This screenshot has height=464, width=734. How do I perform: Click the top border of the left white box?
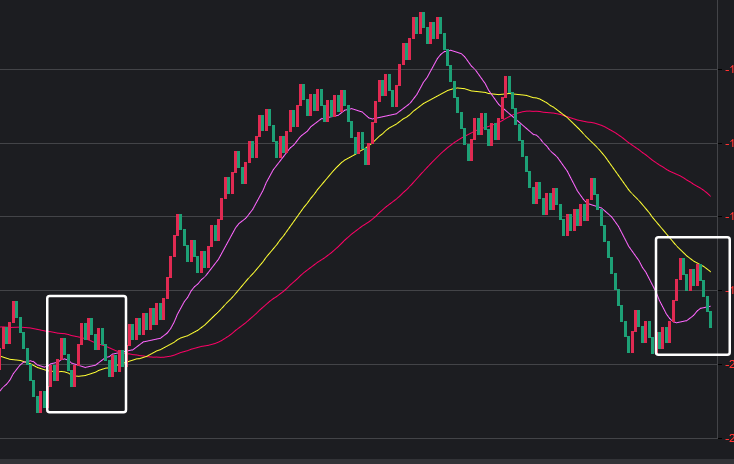click(x=87, y=296)
